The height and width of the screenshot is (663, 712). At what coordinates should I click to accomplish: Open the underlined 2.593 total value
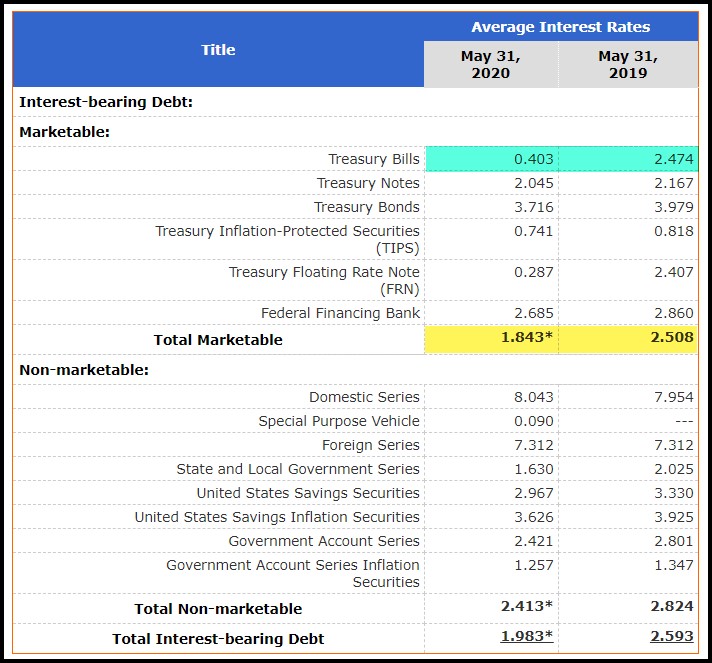(672, 636)
